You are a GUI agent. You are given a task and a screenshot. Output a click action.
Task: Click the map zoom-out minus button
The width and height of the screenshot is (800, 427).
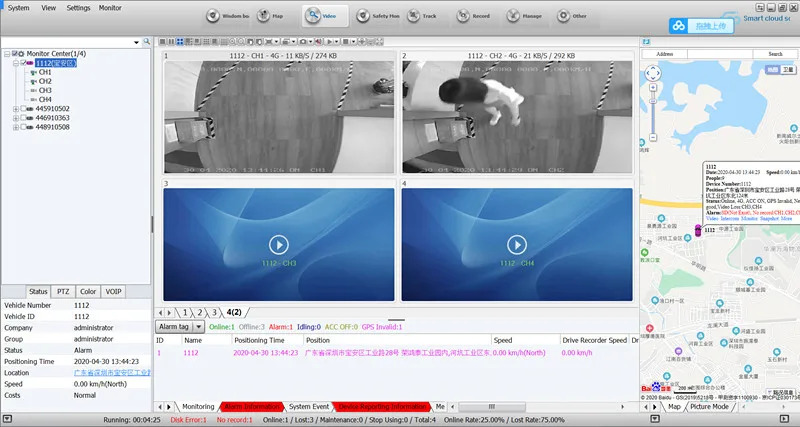[x=653, y=137]
